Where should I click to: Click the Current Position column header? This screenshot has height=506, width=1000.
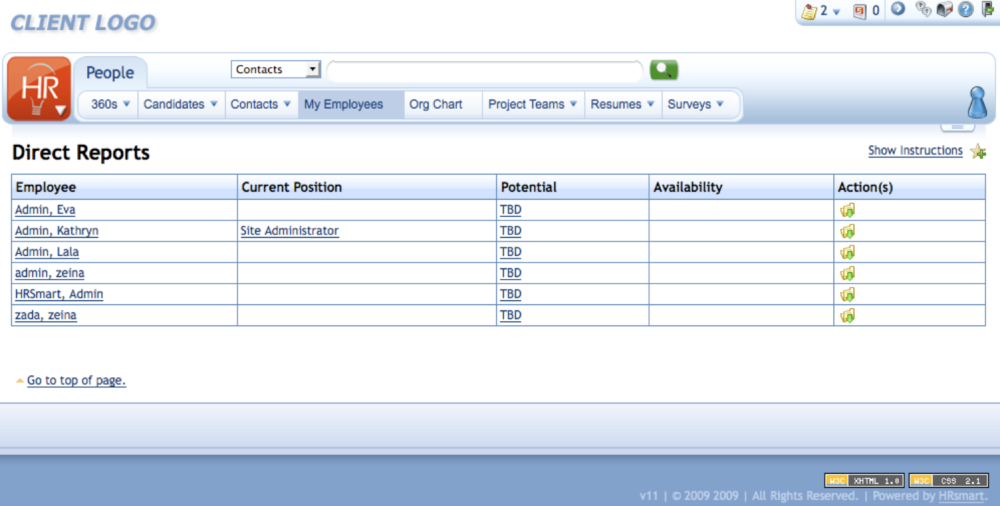pyautogui.click(x=367, y=187)
